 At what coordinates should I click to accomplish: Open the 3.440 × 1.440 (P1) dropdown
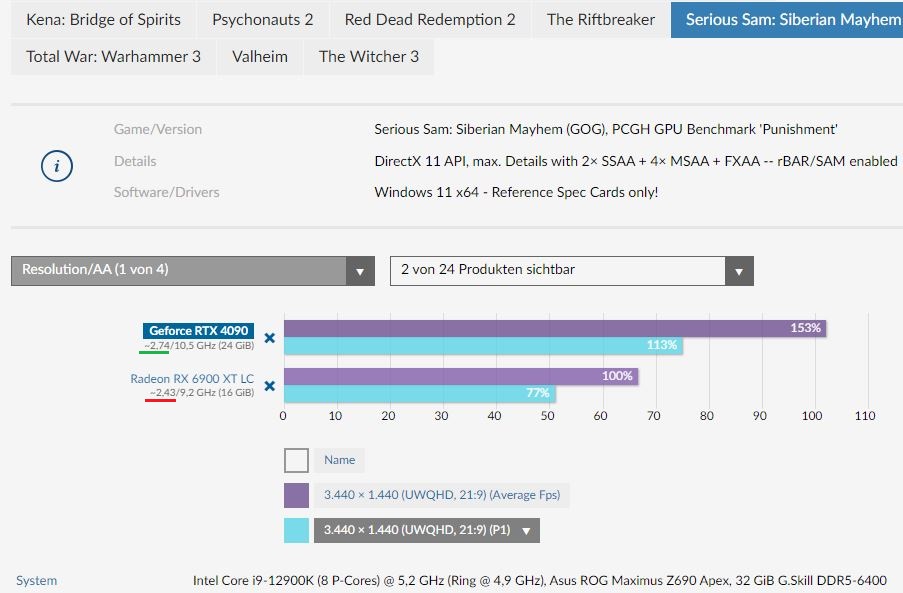[427, 530]
